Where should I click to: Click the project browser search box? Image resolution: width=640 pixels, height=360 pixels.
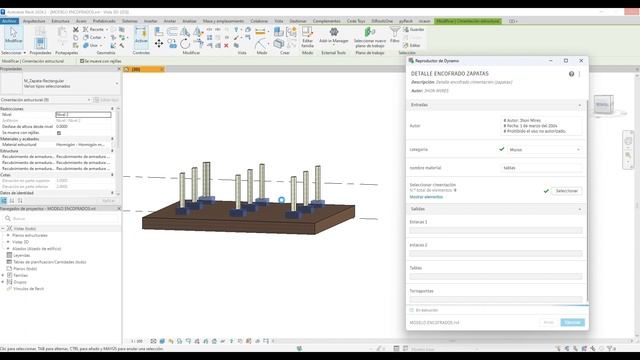pos(61,218)
